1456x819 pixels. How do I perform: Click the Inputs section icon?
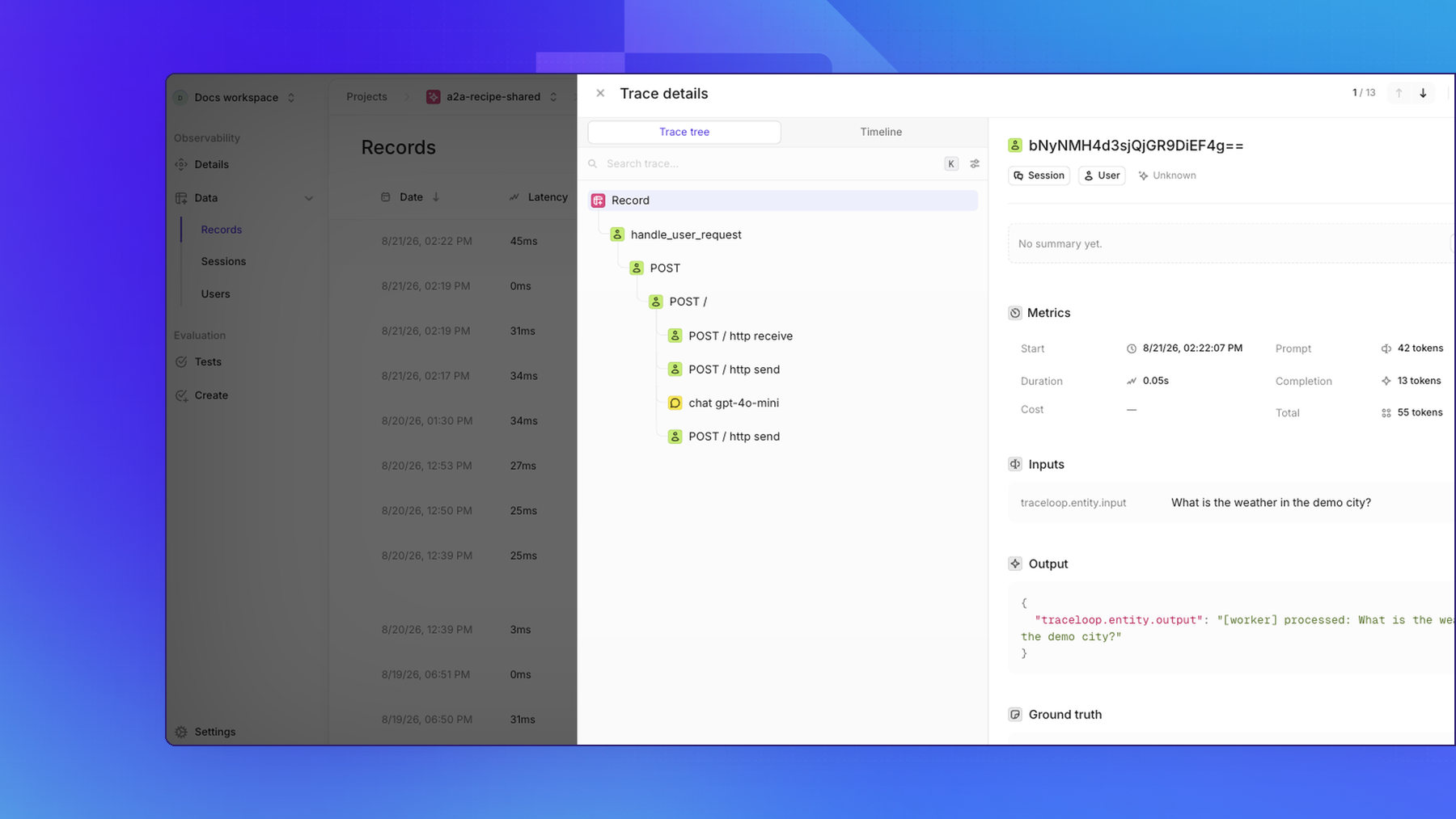tap(1015, 464)
